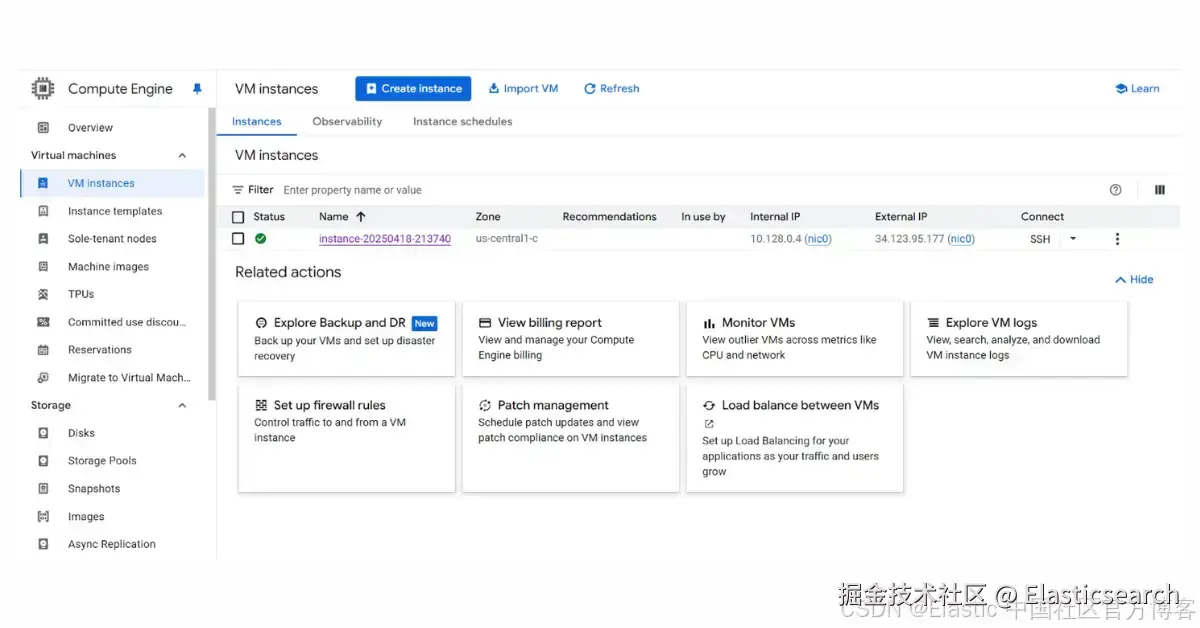Click the Machine images sidebar icon

43,267
